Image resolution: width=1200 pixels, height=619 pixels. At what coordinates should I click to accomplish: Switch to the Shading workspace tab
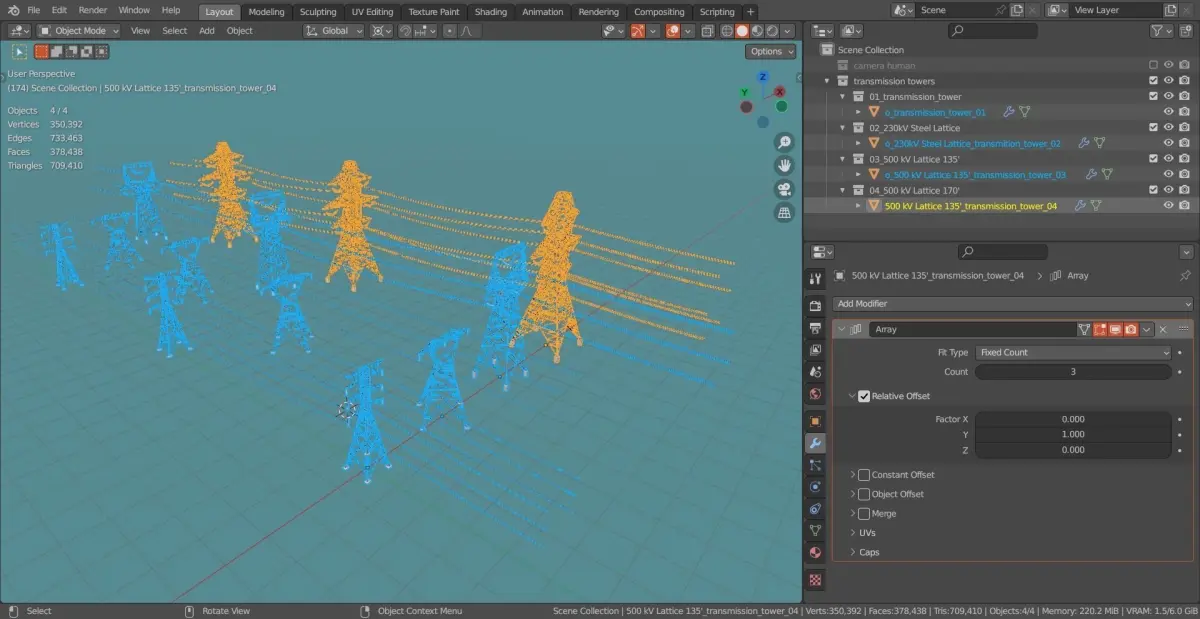coord(490,12)
